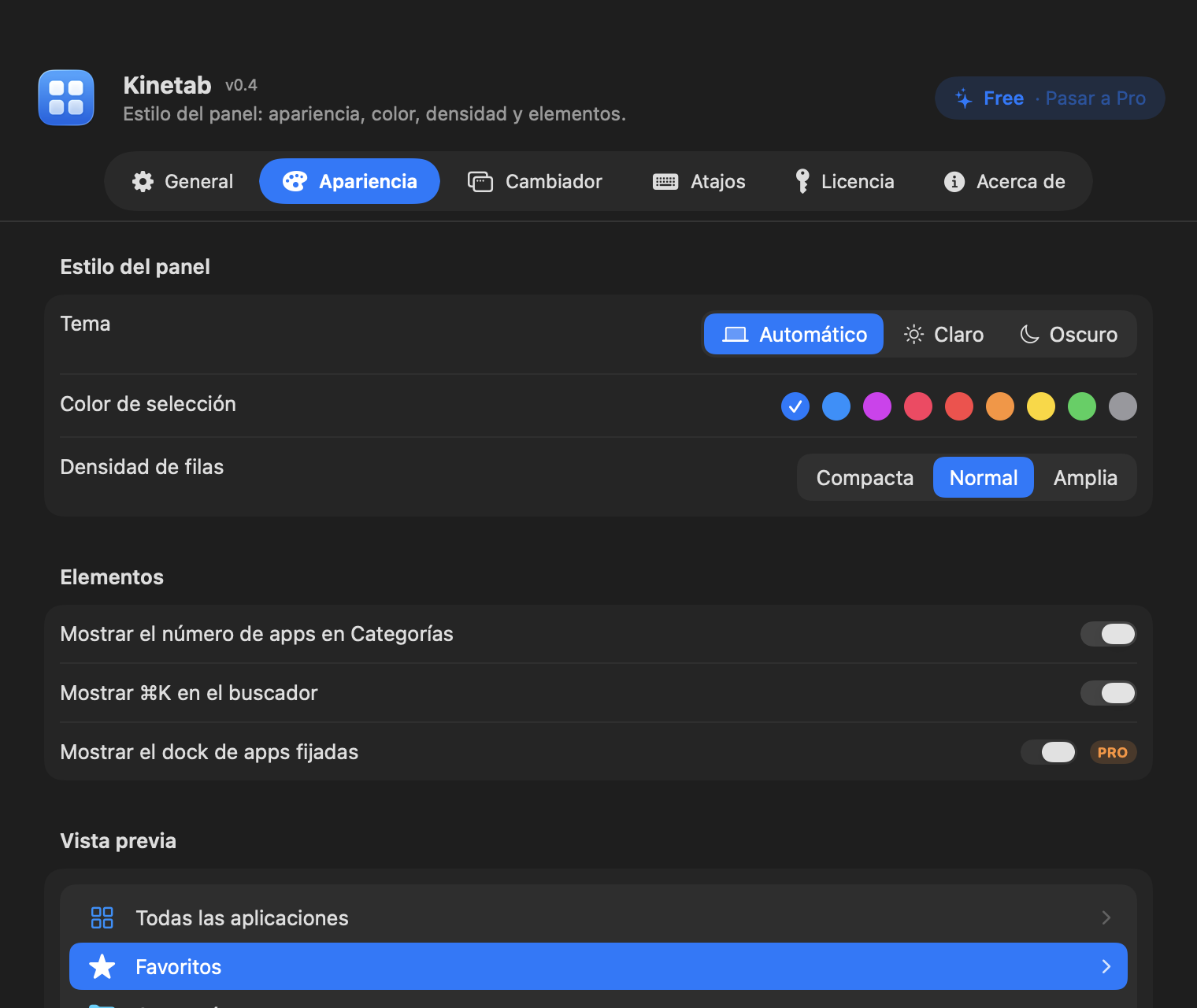Click the keyboard icon beside Atajos
Viewport: 1197px width, 1008px height.
click(665, 182)
